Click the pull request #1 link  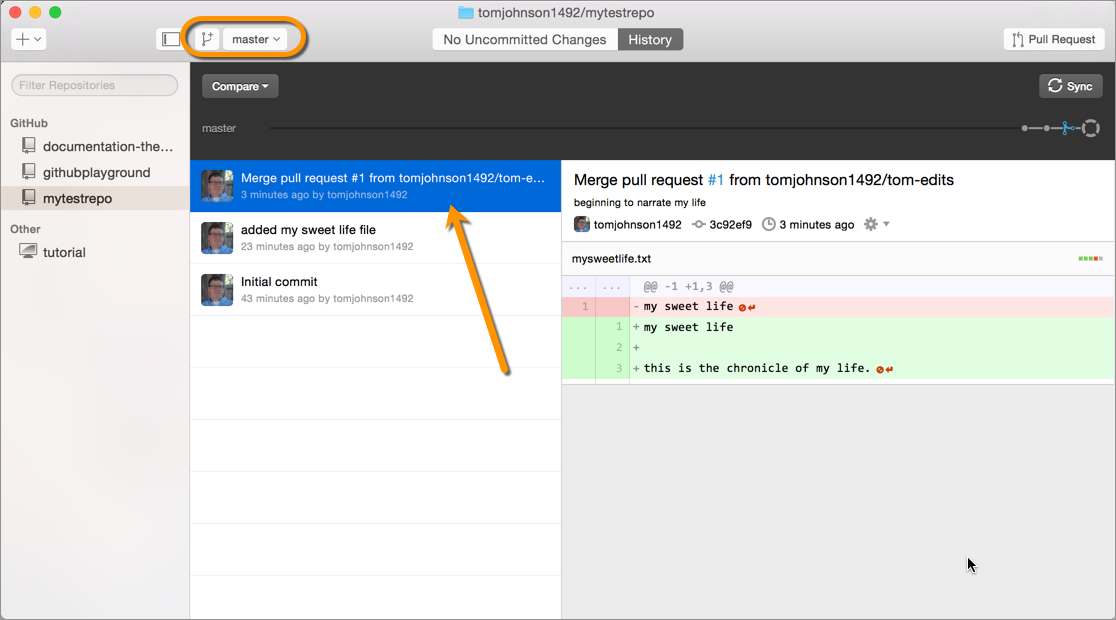pyautogui.click(x=715, y=180)
